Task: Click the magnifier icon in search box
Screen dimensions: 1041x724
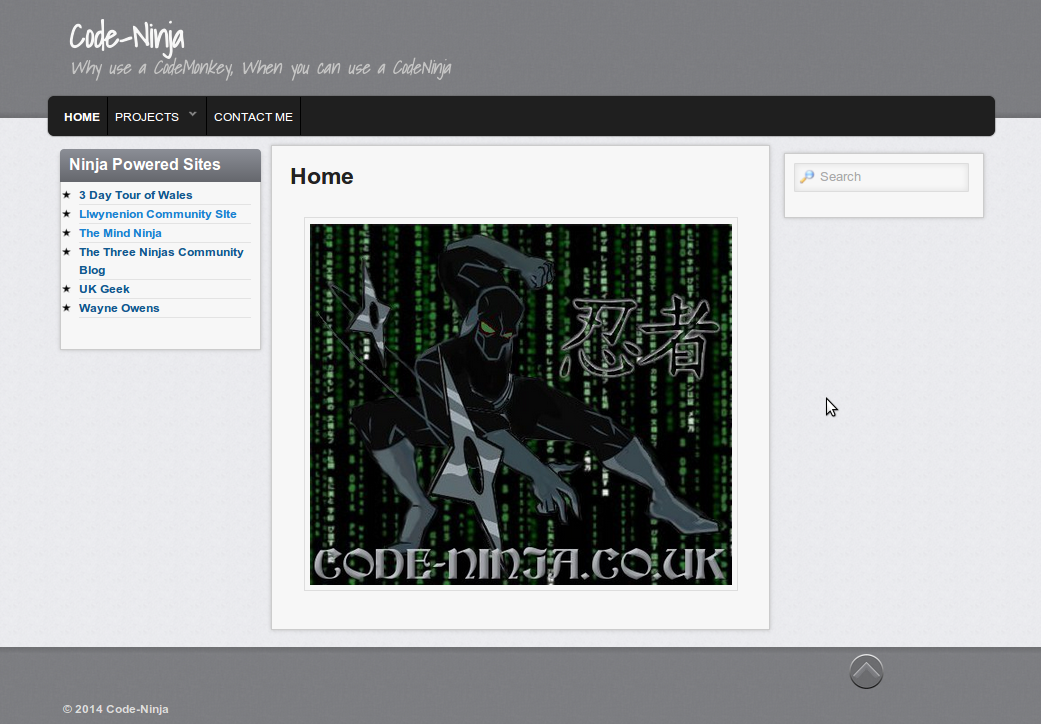Action: click(807, 177)
